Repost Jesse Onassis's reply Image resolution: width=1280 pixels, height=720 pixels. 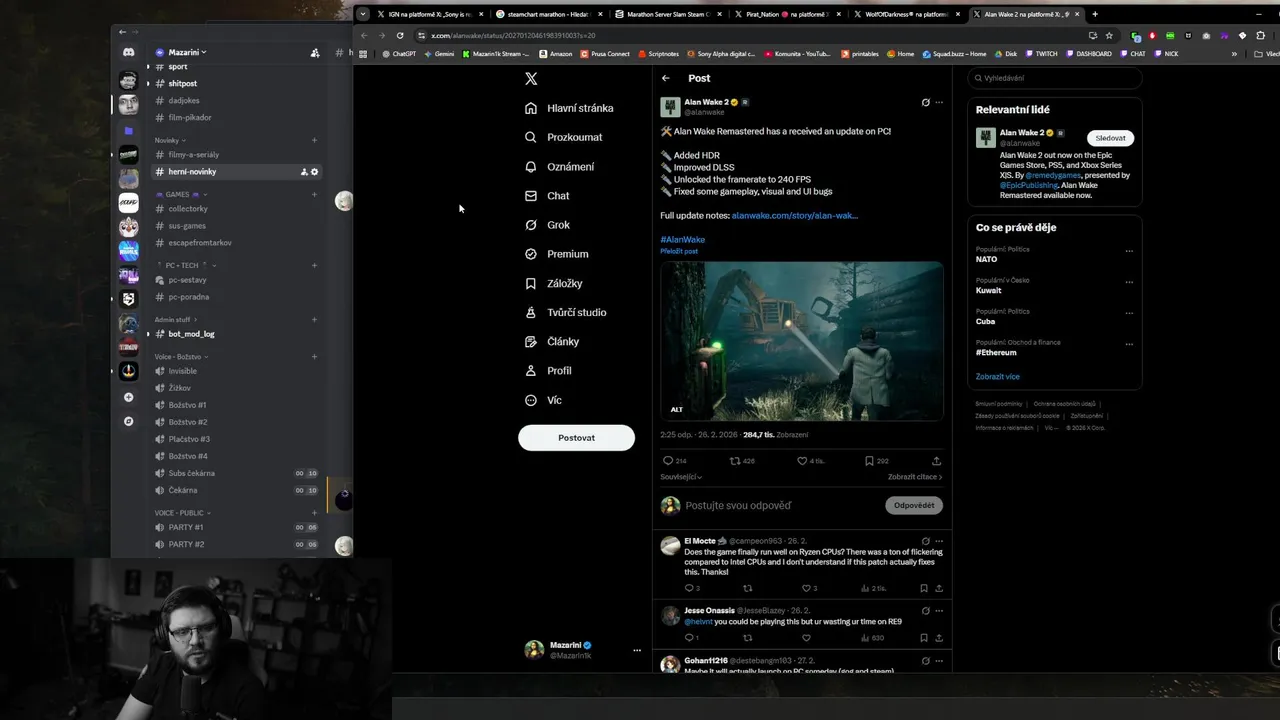coord(747,637)
